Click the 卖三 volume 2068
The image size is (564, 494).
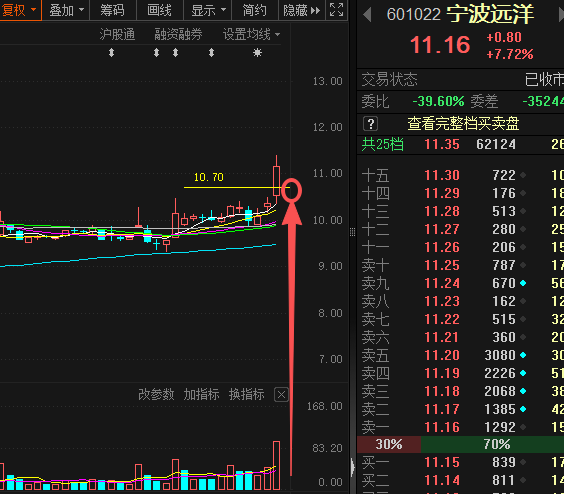click(500, 391)
